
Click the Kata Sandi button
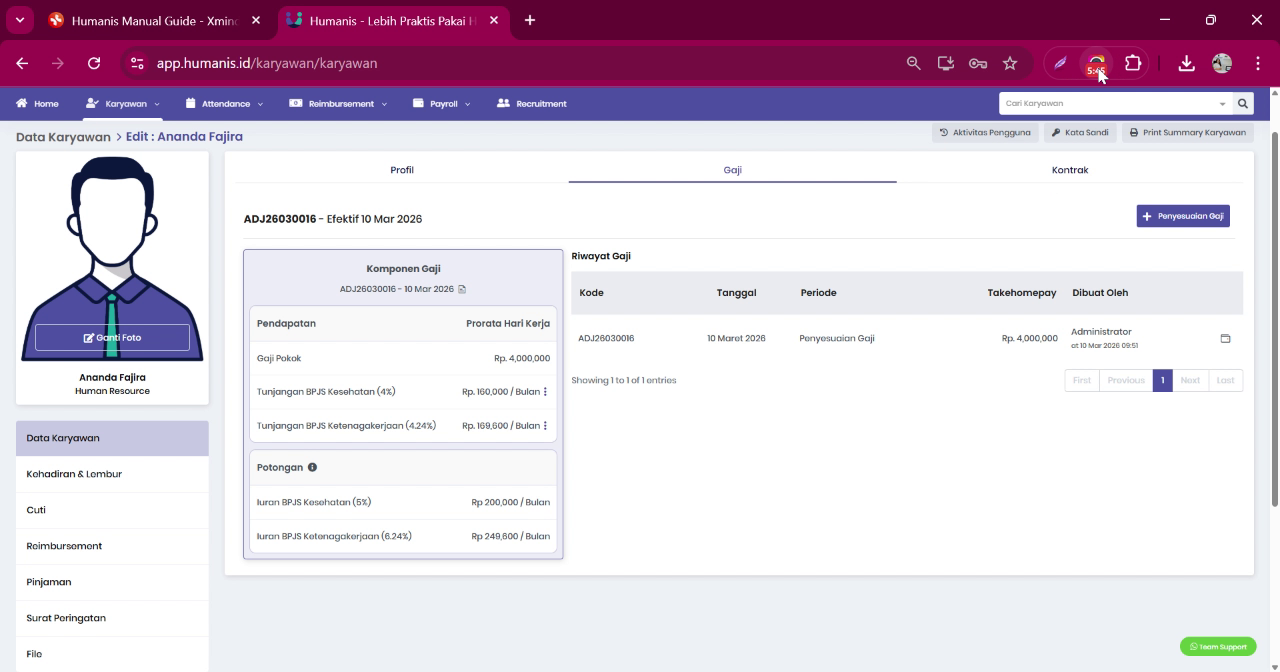[x=1080, y=132]
